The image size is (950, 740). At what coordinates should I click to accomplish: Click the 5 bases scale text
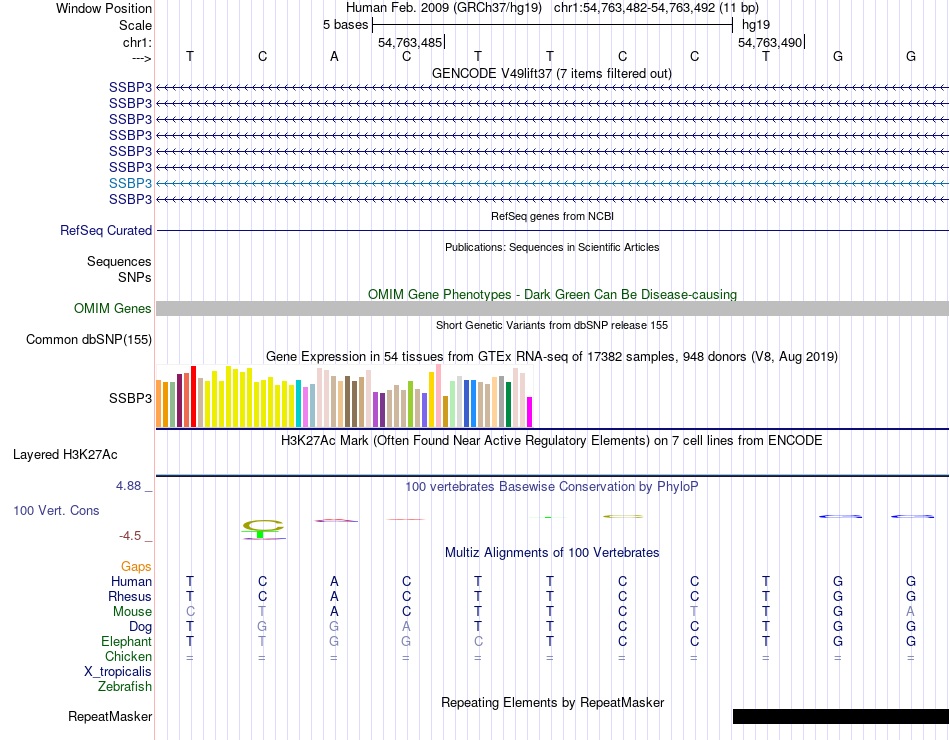click(x=345, y=25)
